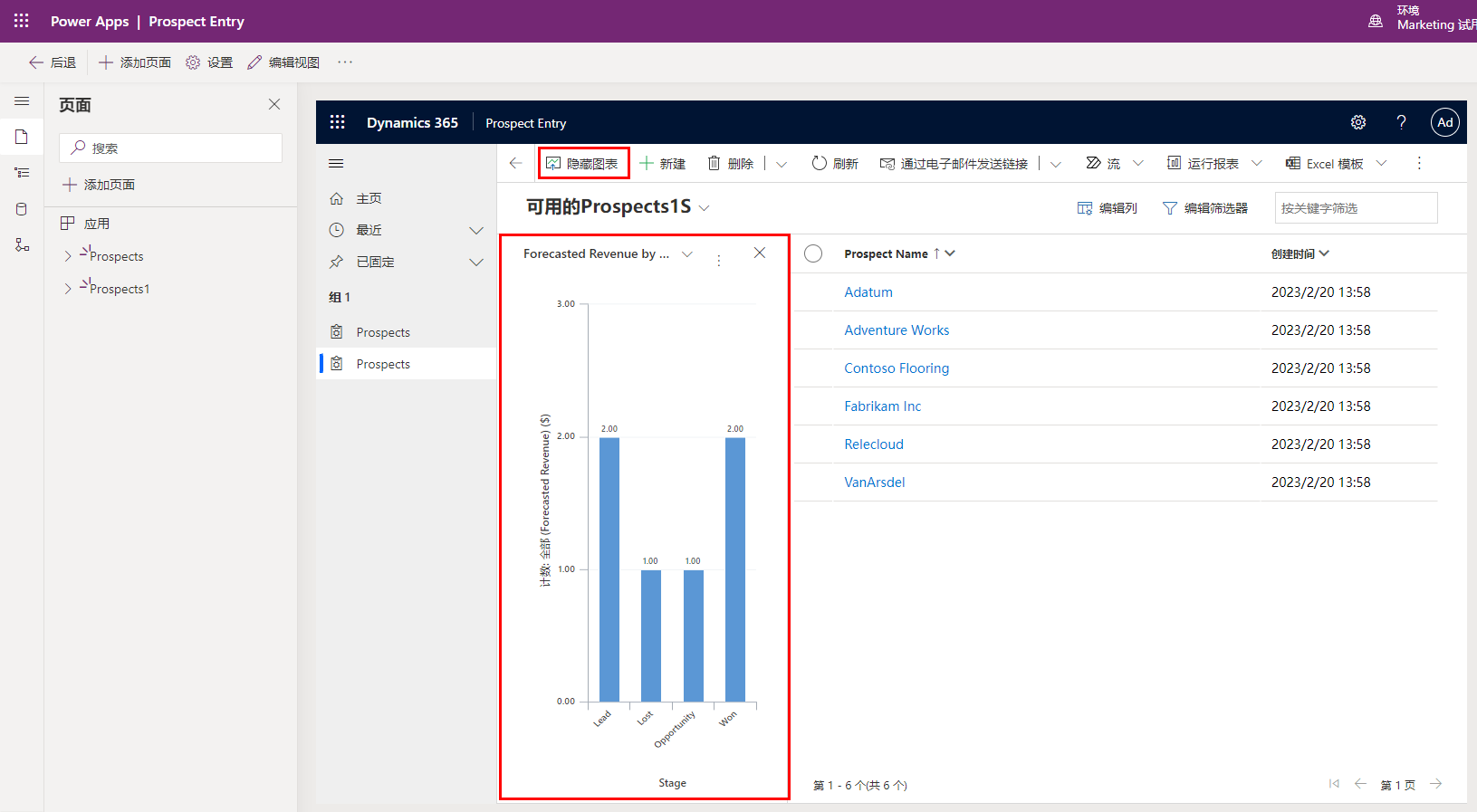Viewport: 1477px width, 812px height.
Task: Open the help question mark icon
Action: tap(1401, 122)
